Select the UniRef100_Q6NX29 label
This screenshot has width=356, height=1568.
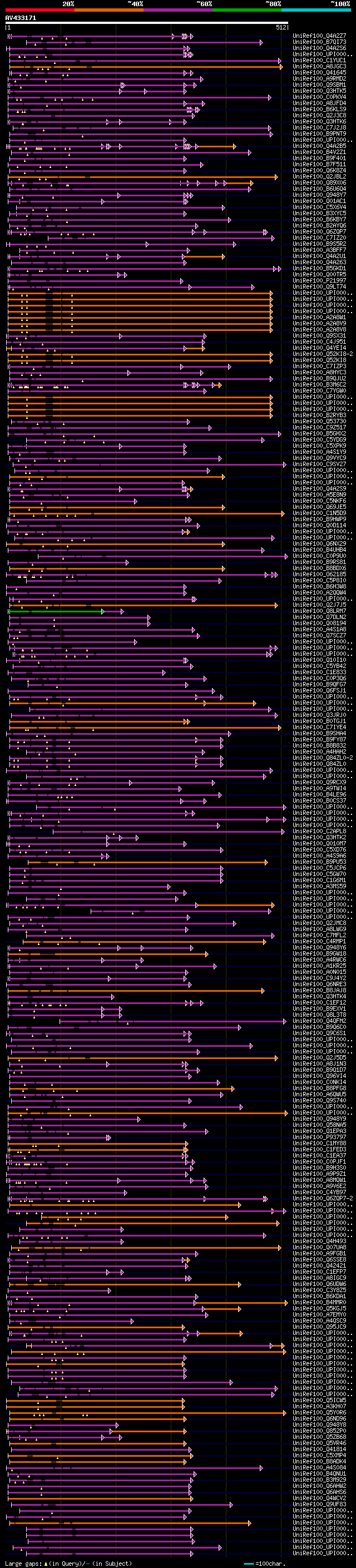point(319,543)
